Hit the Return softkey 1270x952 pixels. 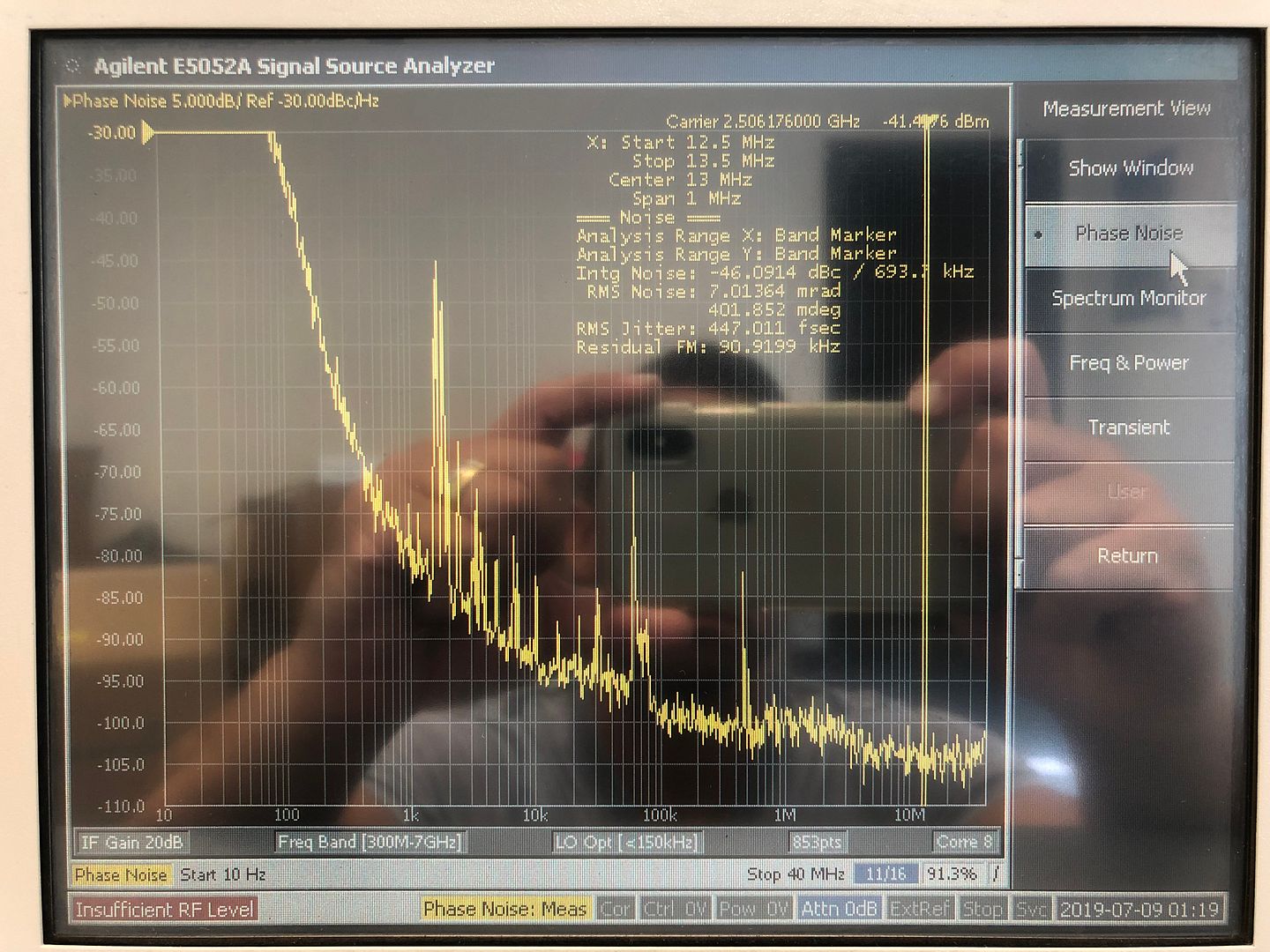pyautogui.click(x=1130, y=556)
